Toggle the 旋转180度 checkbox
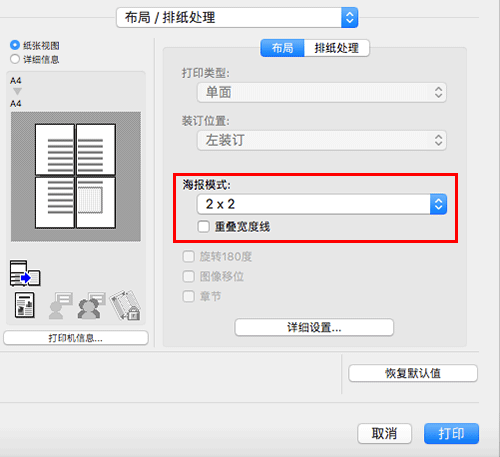 tap(189, 257)
